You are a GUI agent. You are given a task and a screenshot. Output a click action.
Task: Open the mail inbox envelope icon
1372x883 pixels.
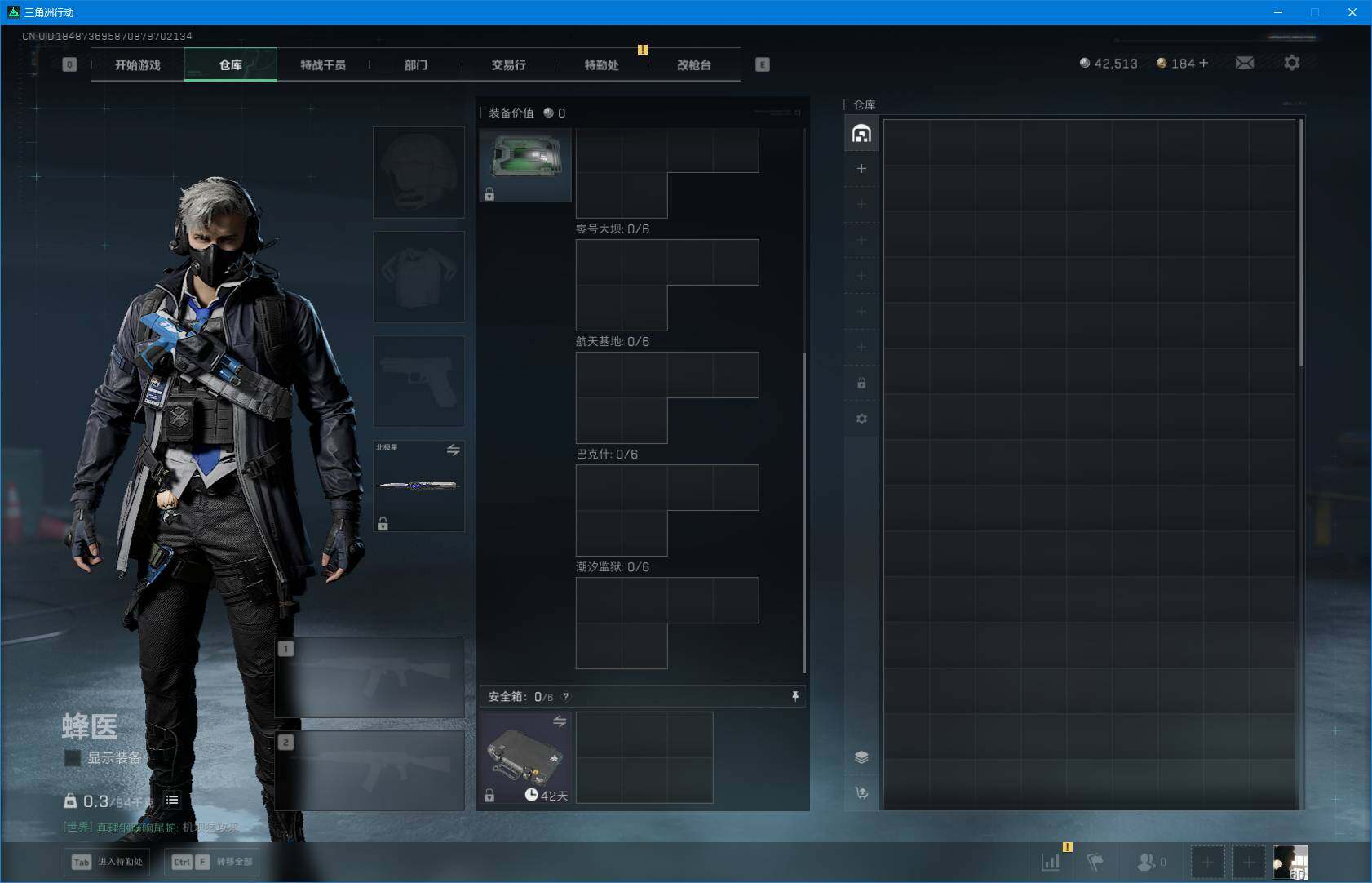pos(1245,63)
